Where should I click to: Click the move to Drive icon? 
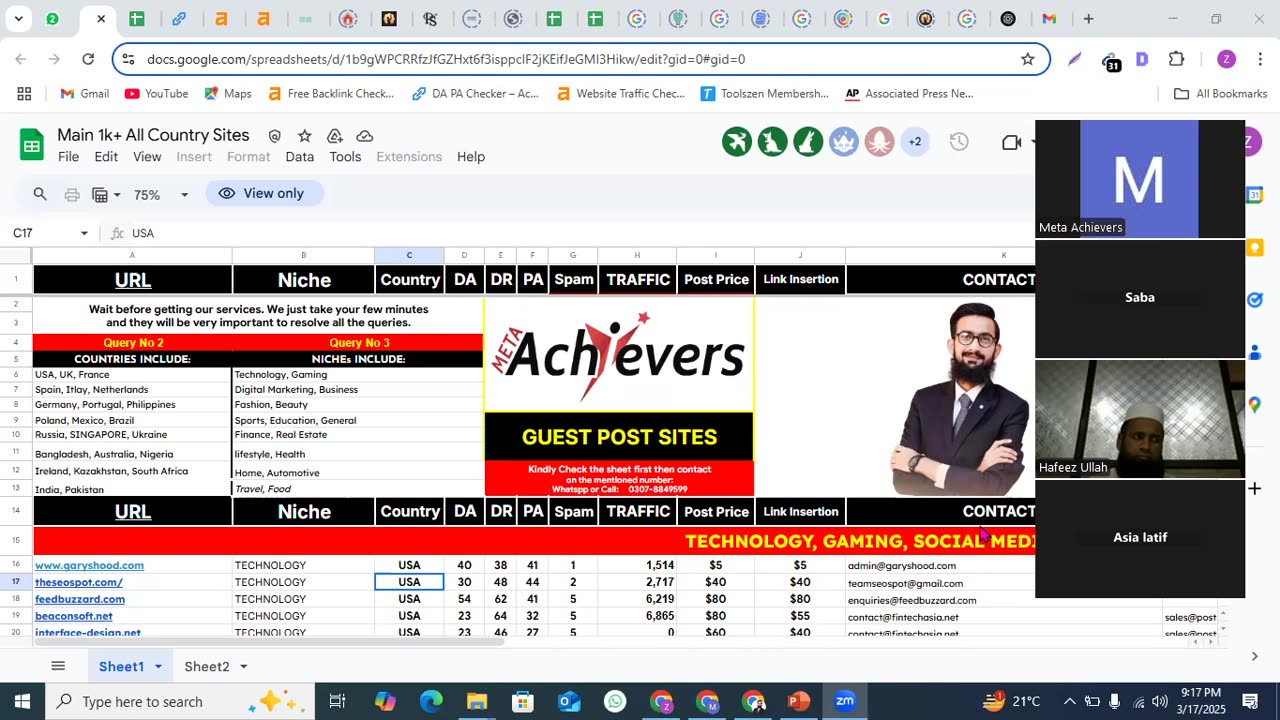(x=335, y=136)
